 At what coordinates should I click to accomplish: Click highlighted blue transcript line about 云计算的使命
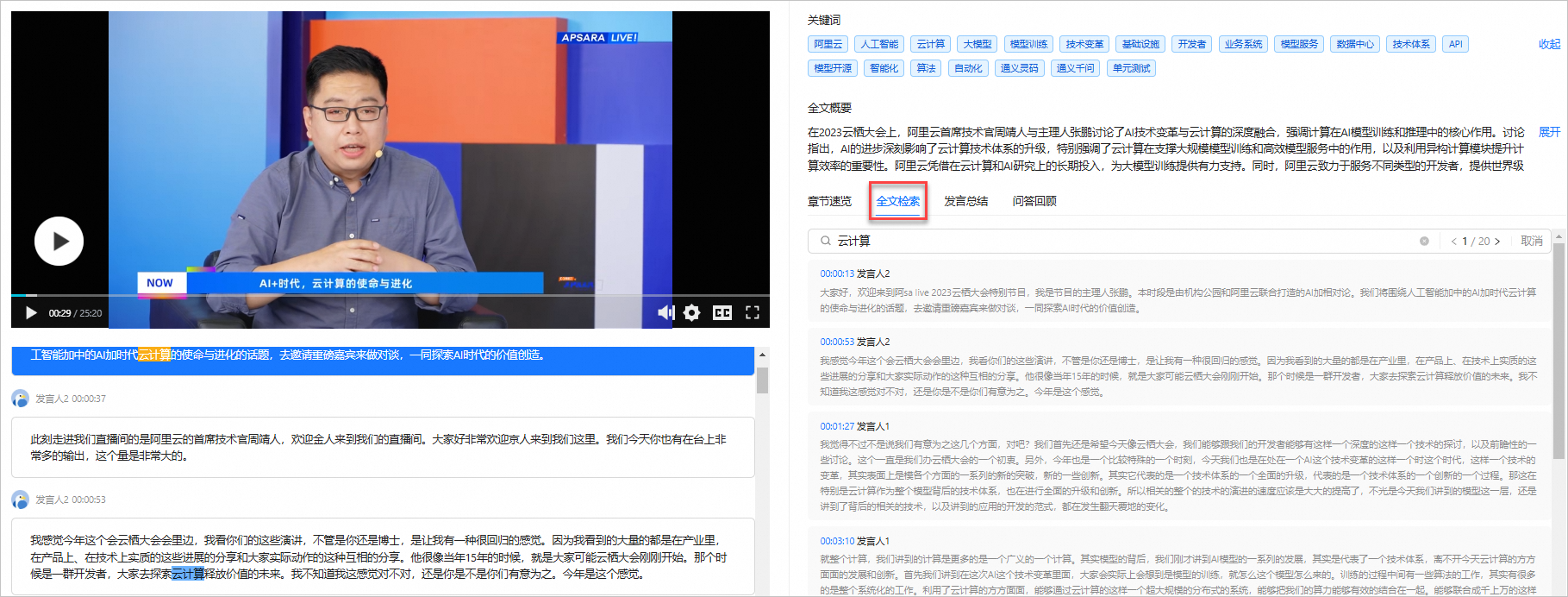click(383, 359)
